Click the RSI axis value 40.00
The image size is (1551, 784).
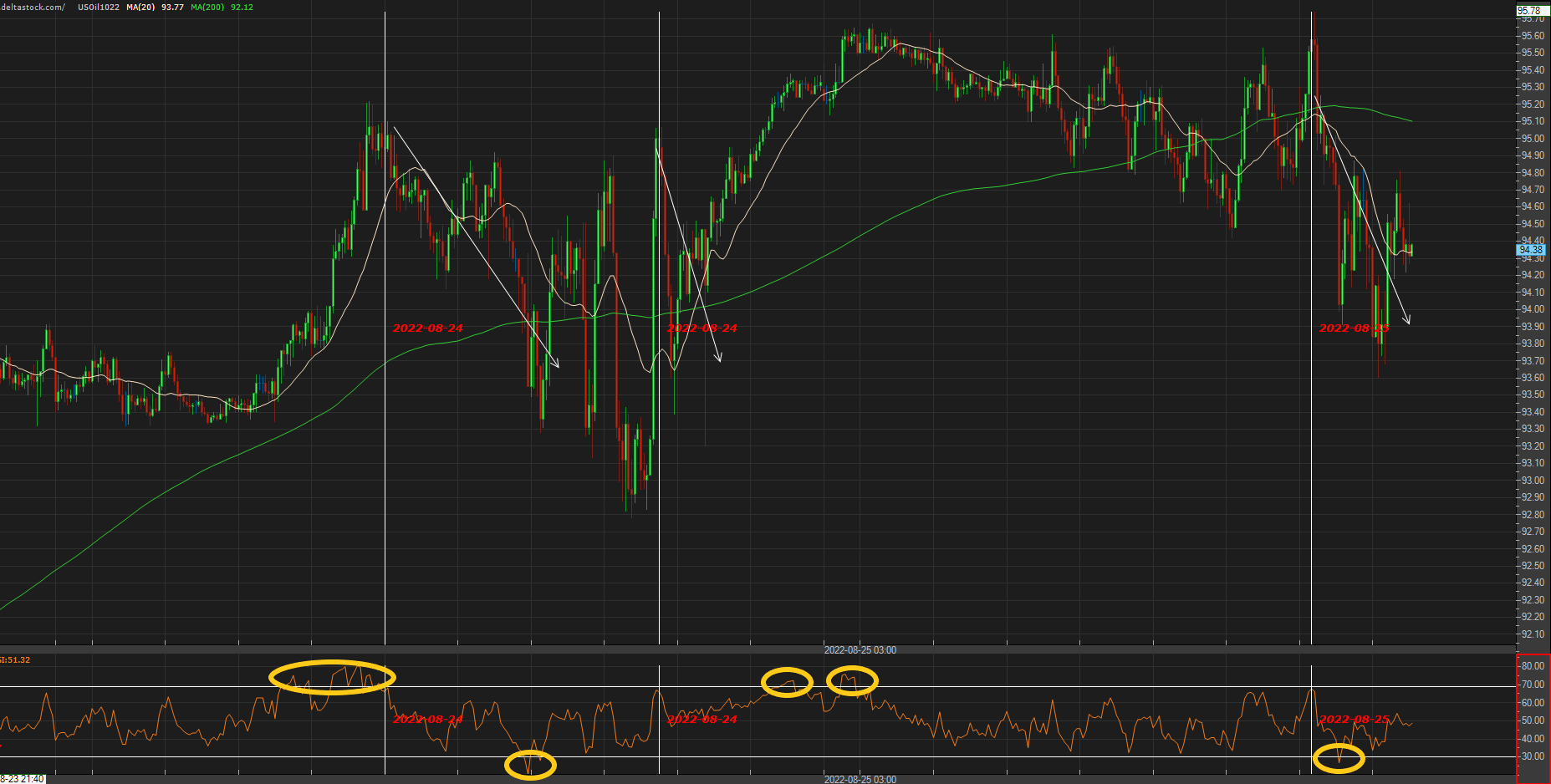click(x=1533, y=739)
